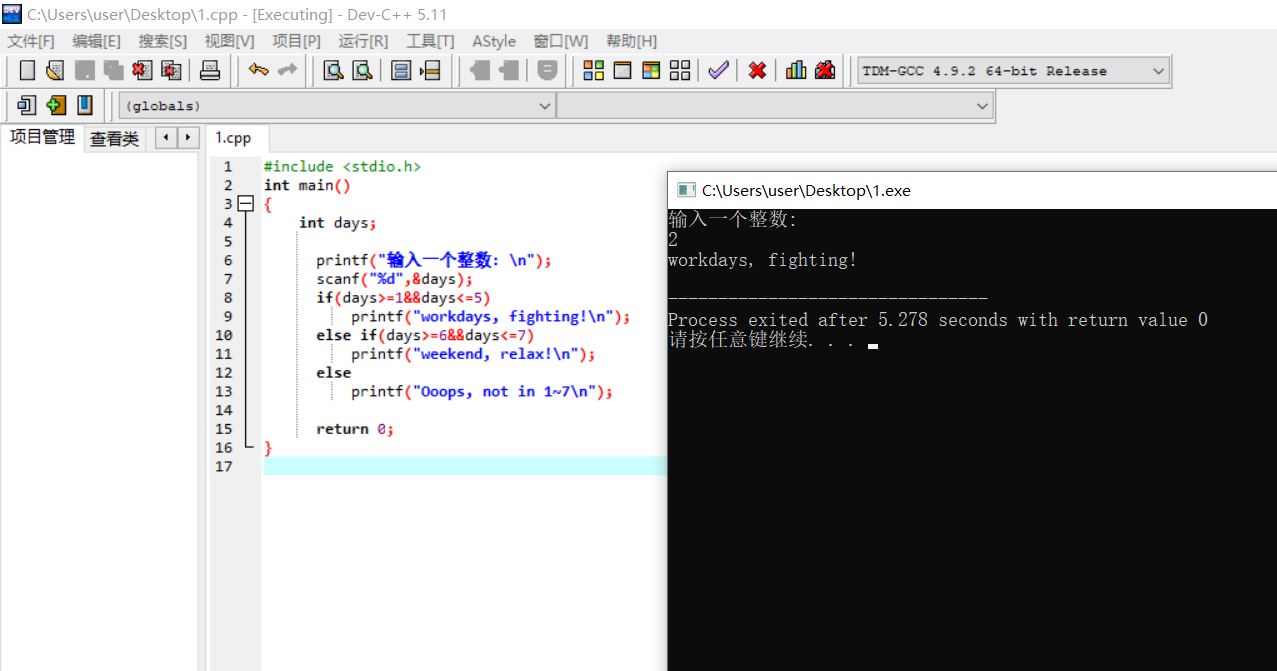Viewport: 1277px width, 671px height.
Task: Click line number 17 in the gutter
Action: coord(223,467)
